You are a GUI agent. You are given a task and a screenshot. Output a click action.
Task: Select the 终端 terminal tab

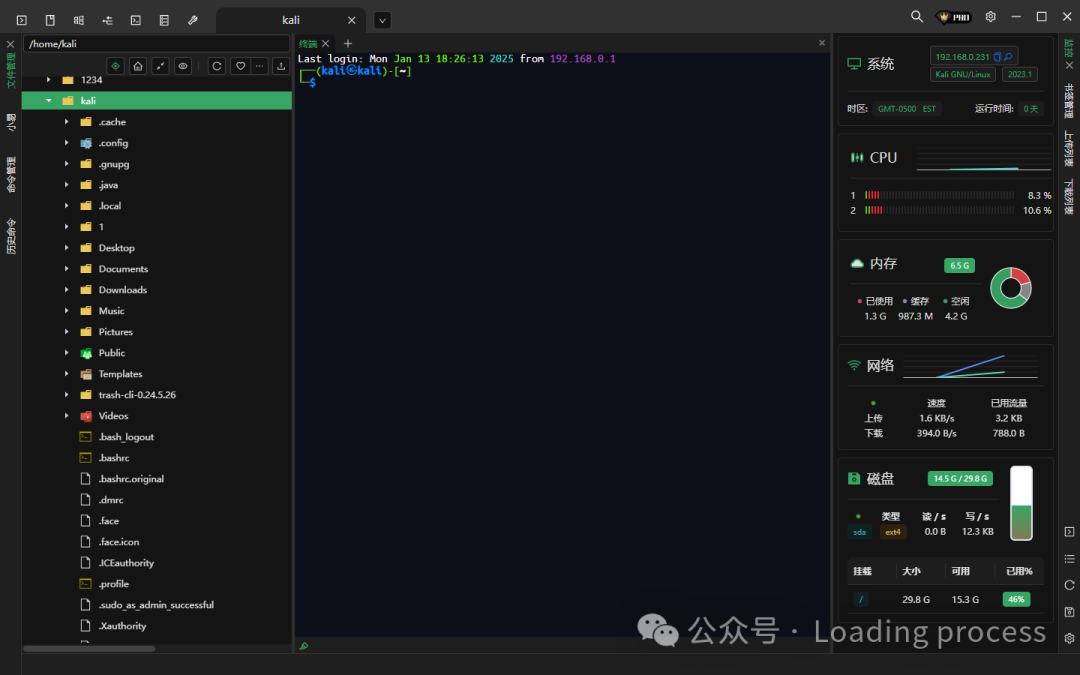308,43
